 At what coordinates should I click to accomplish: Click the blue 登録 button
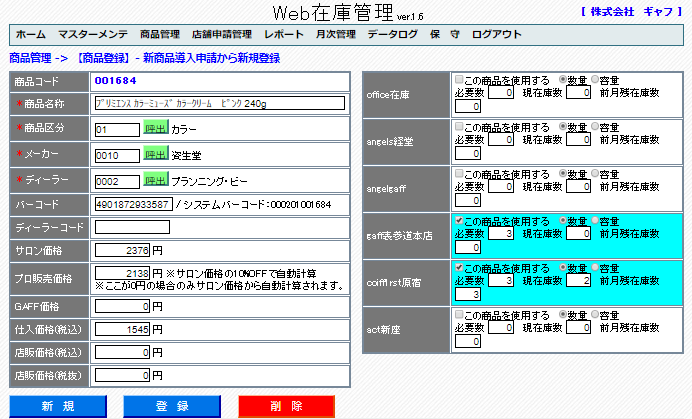tap(172, 406)
